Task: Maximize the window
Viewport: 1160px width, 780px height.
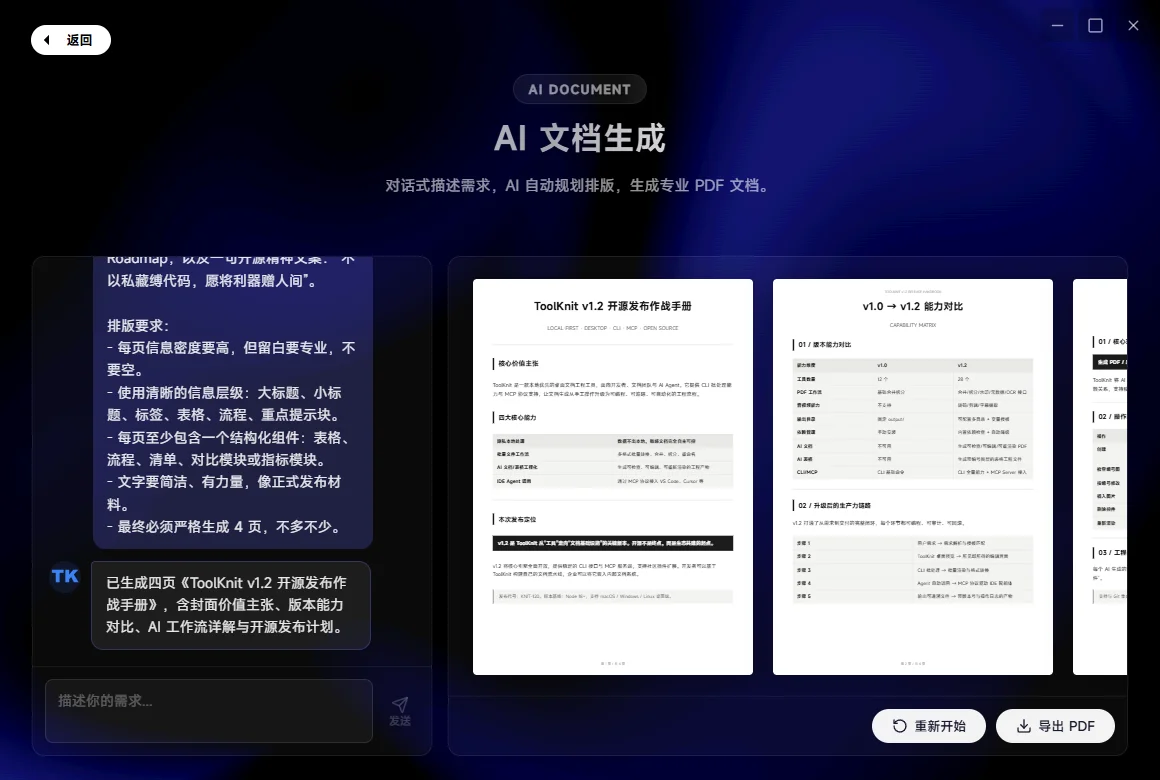Action: [1096, 25]
